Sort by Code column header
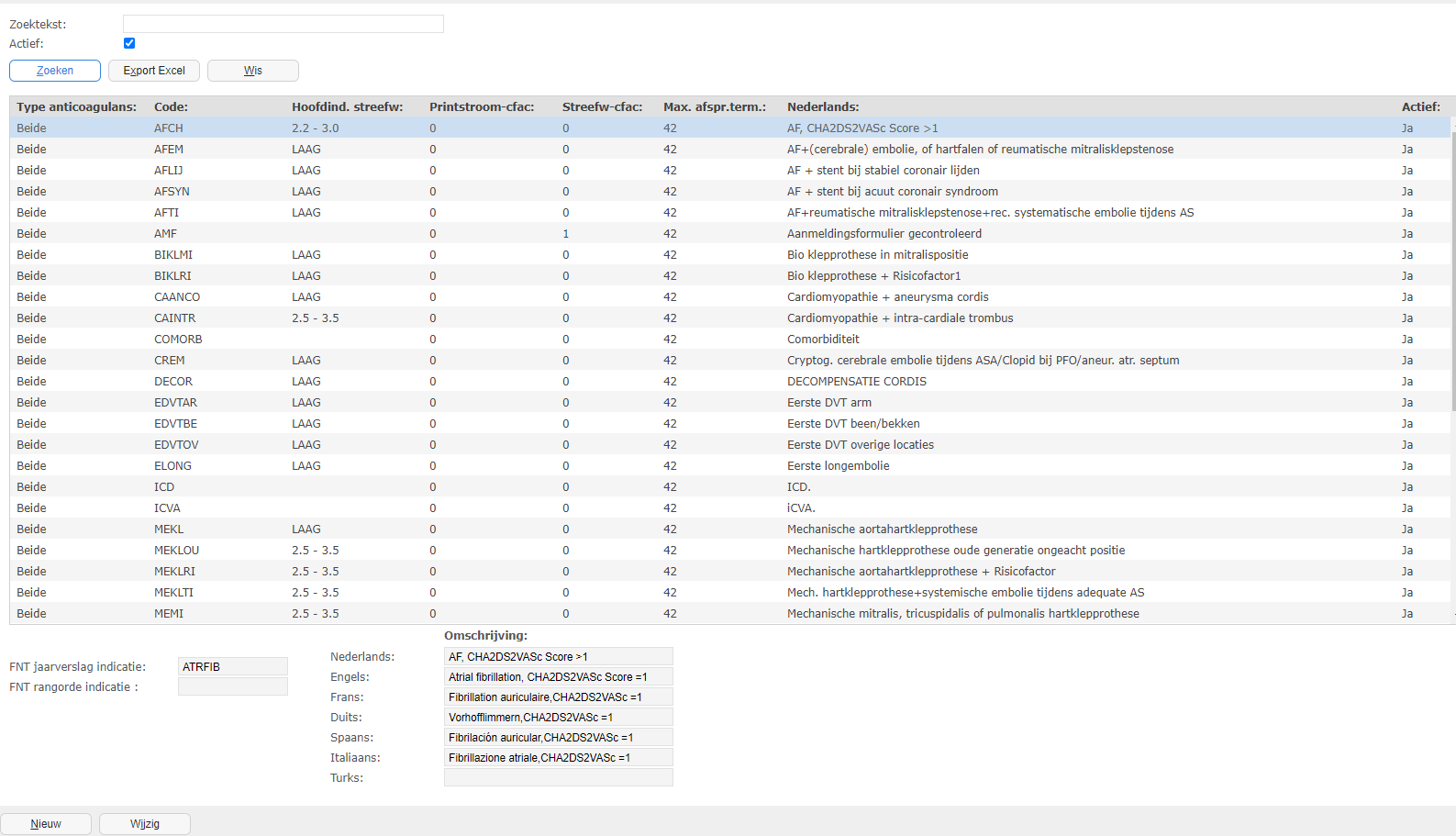 171,107
